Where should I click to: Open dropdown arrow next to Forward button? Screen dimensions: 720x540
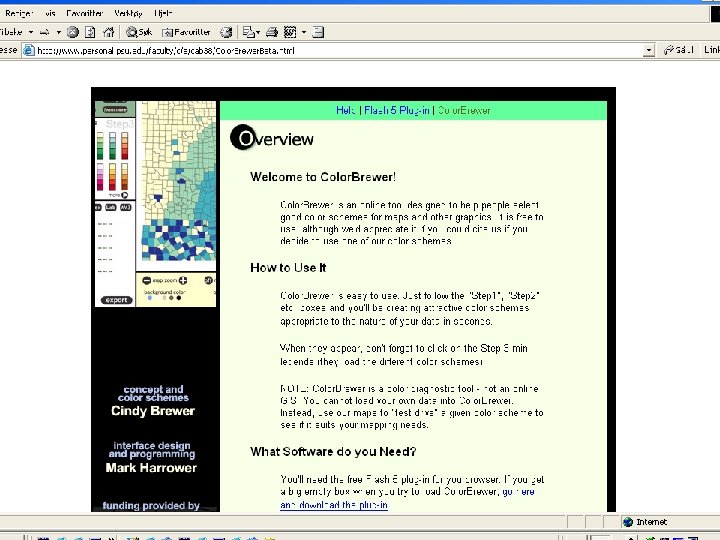point(58,32)
